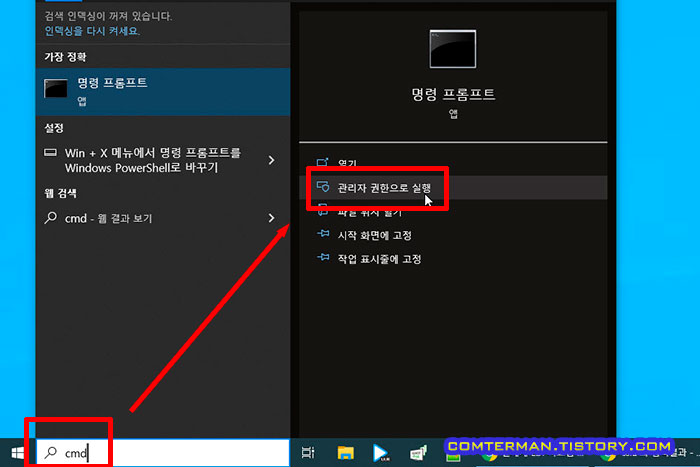The width and height of the screenshot is (700, 467).
Task: Click the taskbar search box containing cmd
Action: coord(163,453)
